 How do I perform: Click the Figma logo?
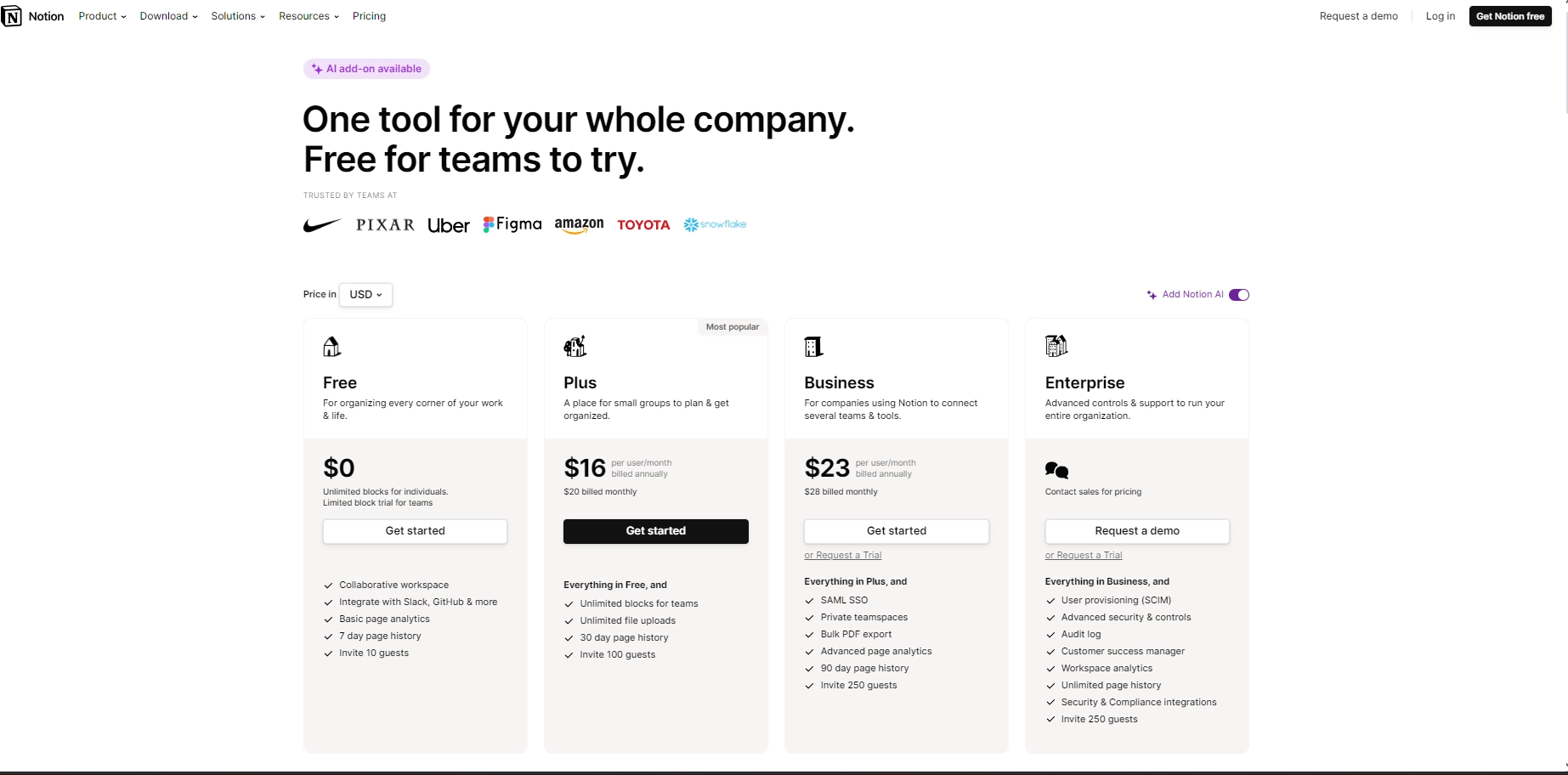coord(512,224)
